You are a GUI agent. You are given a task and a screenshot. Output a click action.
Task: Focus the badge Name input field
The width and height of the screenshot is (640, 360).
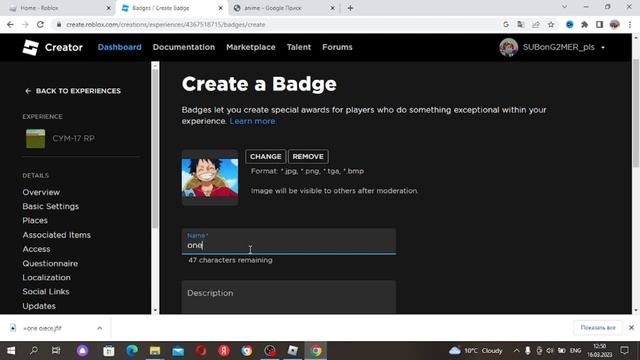coord(289,241)
